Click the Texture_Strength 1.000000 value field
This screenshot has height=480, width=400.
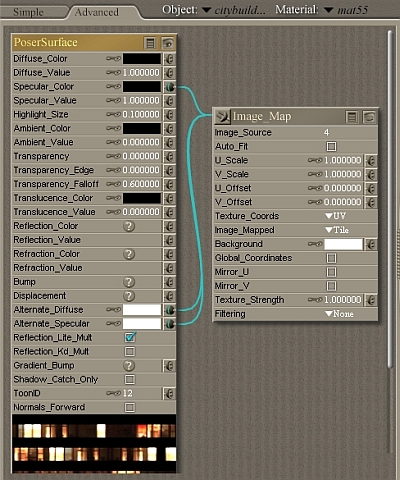[343, 300]
